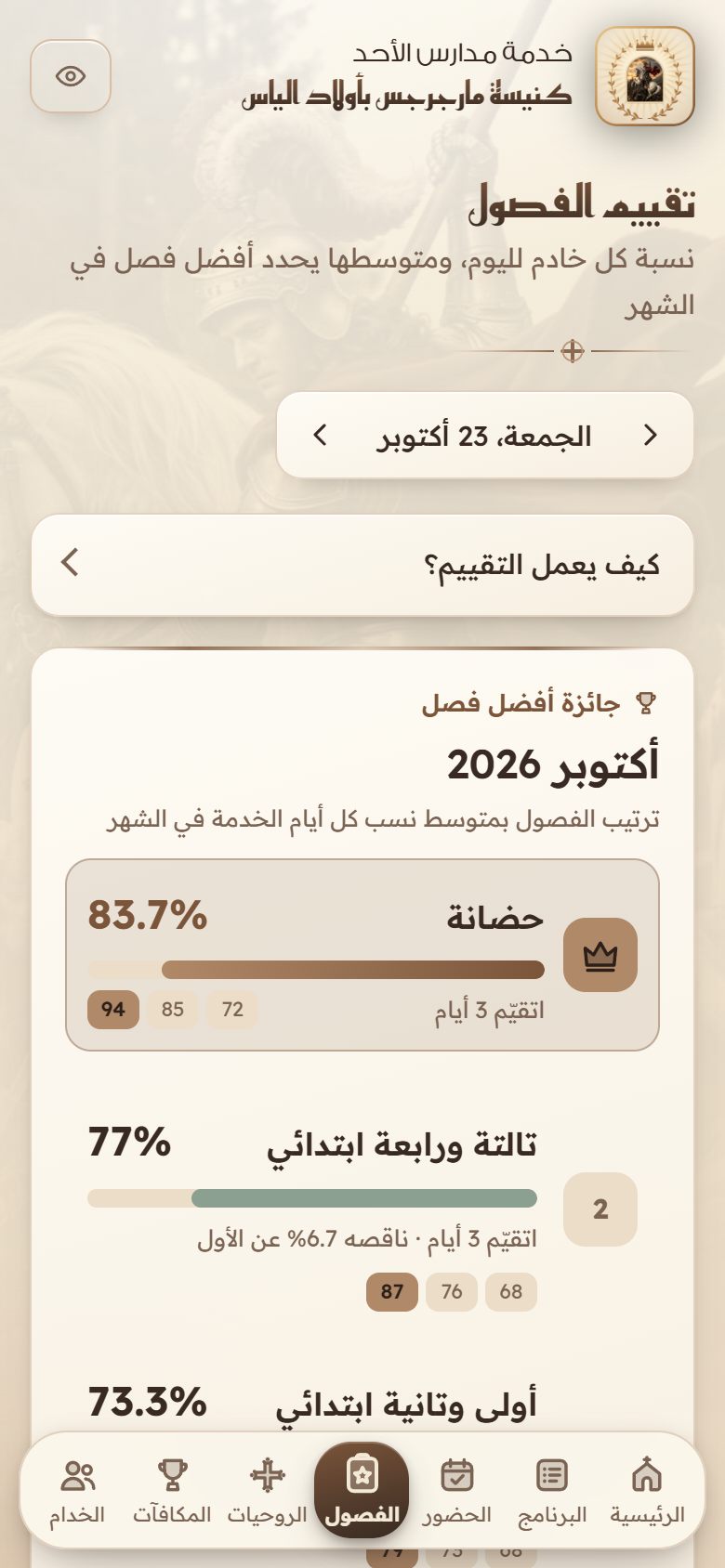Image resolution: width=725 pixels, height=1568 pixels.
Task: Select the 72 score chip for حضانة
Action: pyautogui.click(x=232, y=1010)
